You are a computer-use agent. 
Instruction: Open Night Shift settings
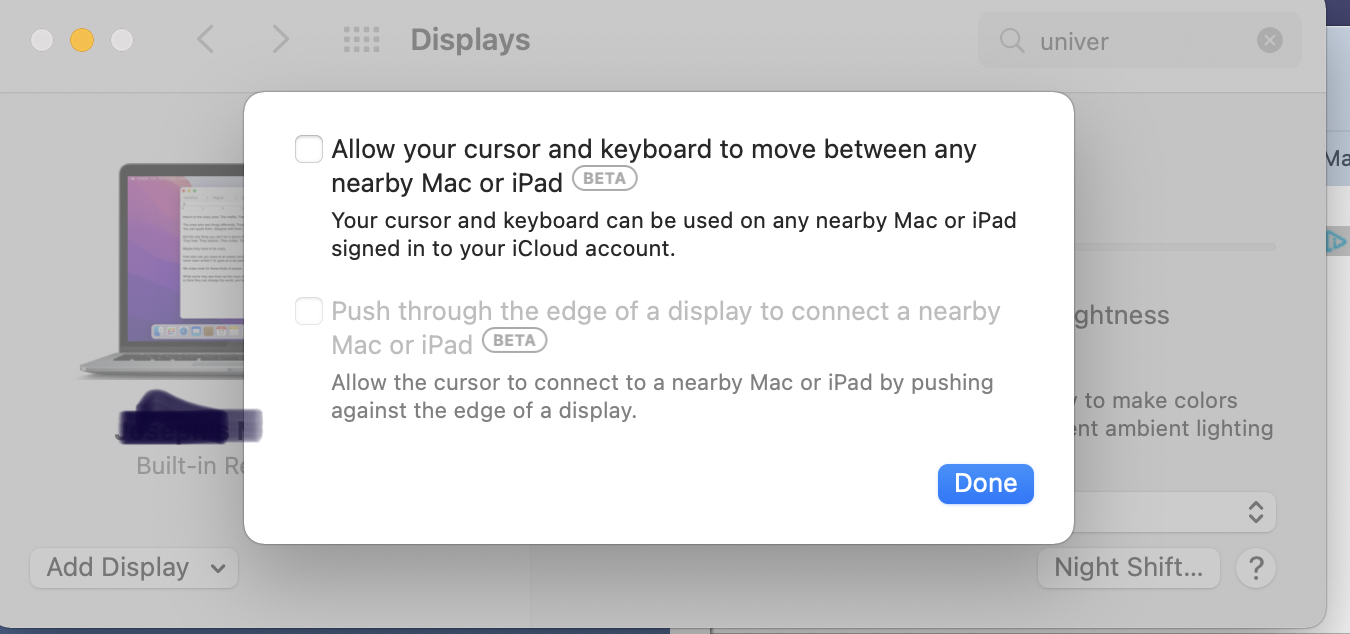(1128, 568)
